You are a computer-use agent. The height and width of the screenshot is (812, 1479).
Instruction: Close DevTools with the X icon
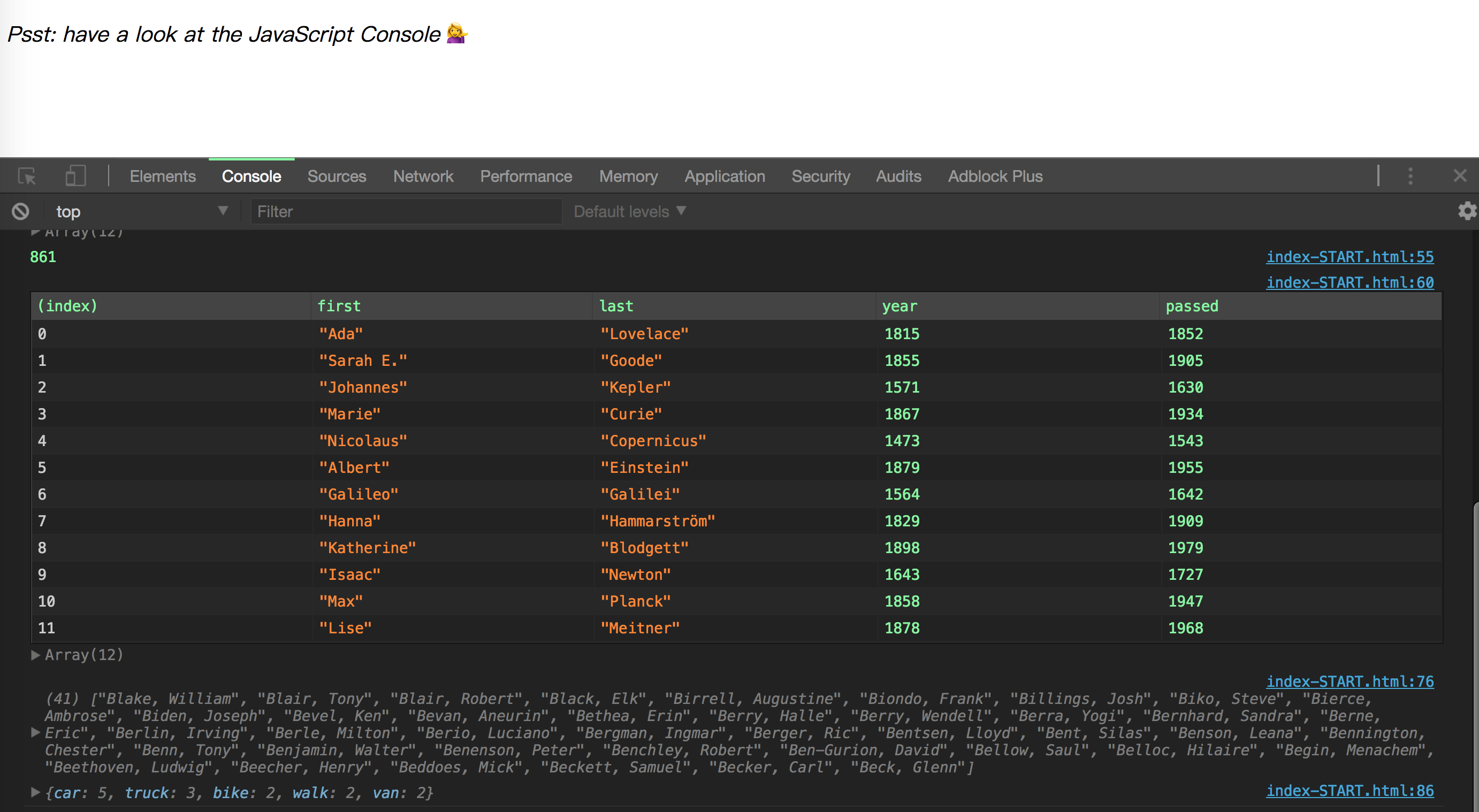pos(1460,175)
